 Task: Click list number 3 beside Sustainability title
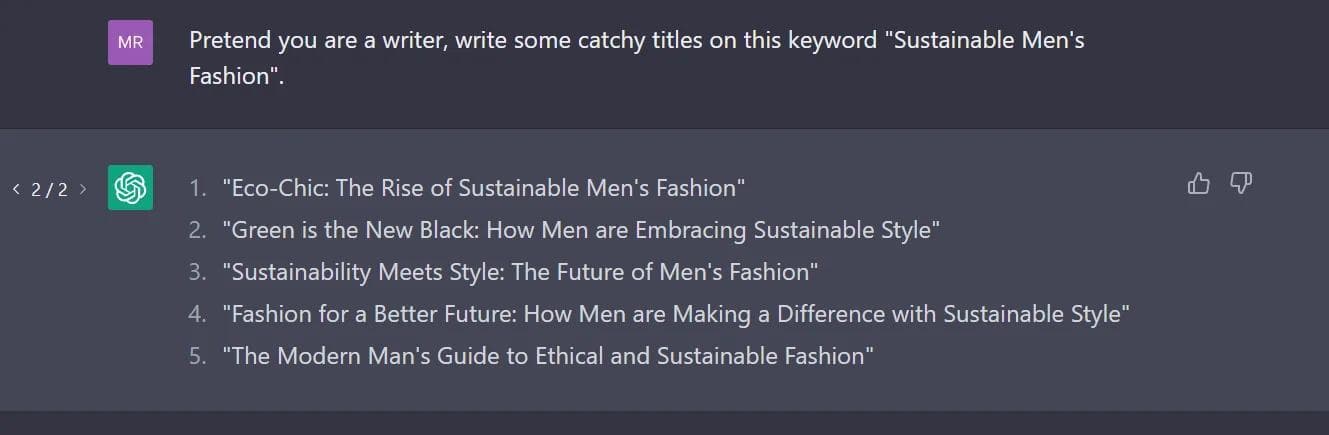198,272
